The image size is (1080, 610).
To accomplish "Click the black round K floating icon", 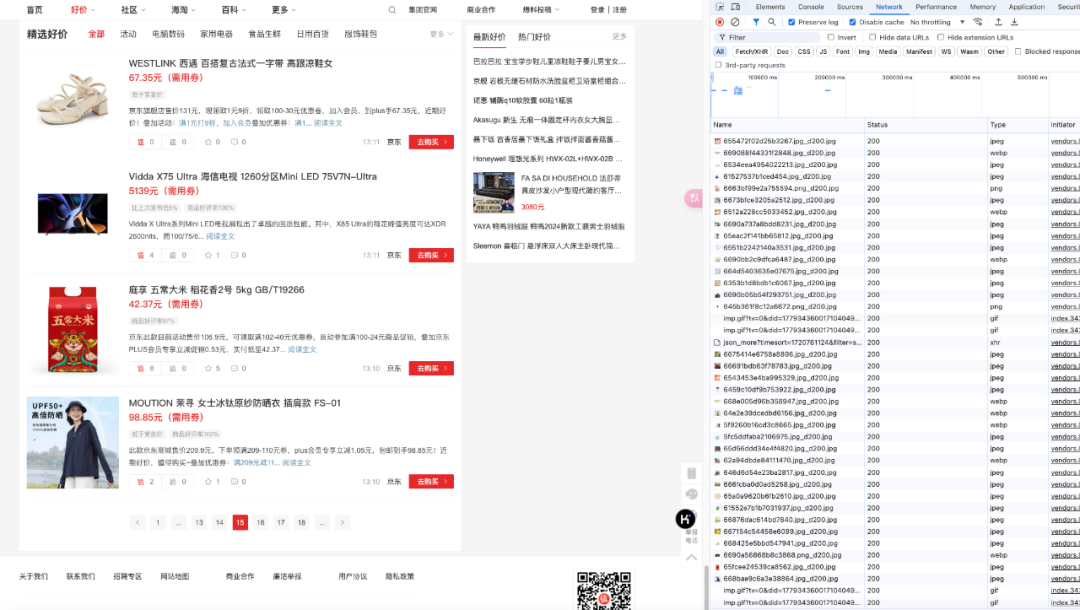I will click(x=685, y=519).
